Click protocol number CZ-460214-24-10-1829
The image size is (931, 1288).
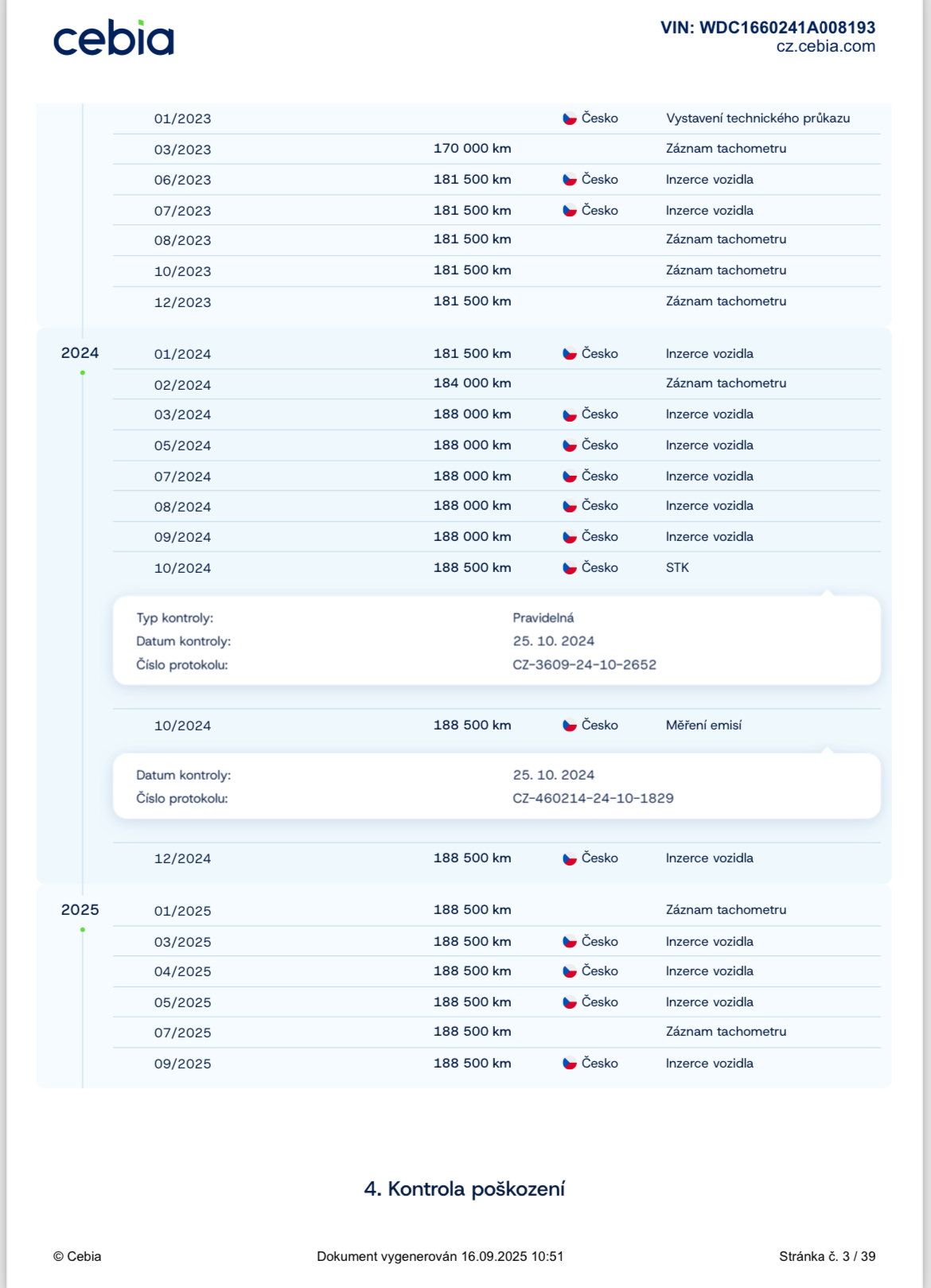tap(593, 799)
